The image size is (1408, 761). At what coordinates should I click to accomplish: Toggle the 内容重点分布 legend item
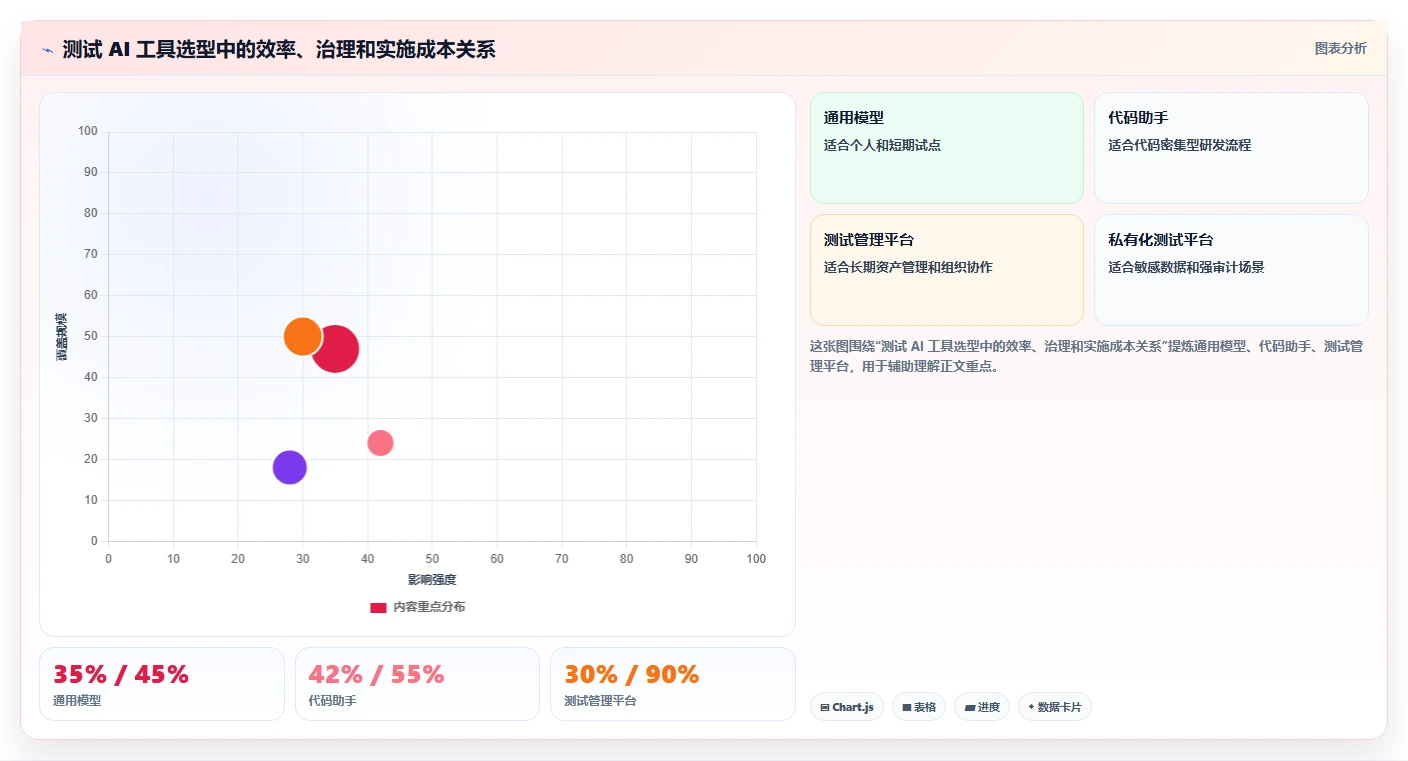click(x=417, y=607)
